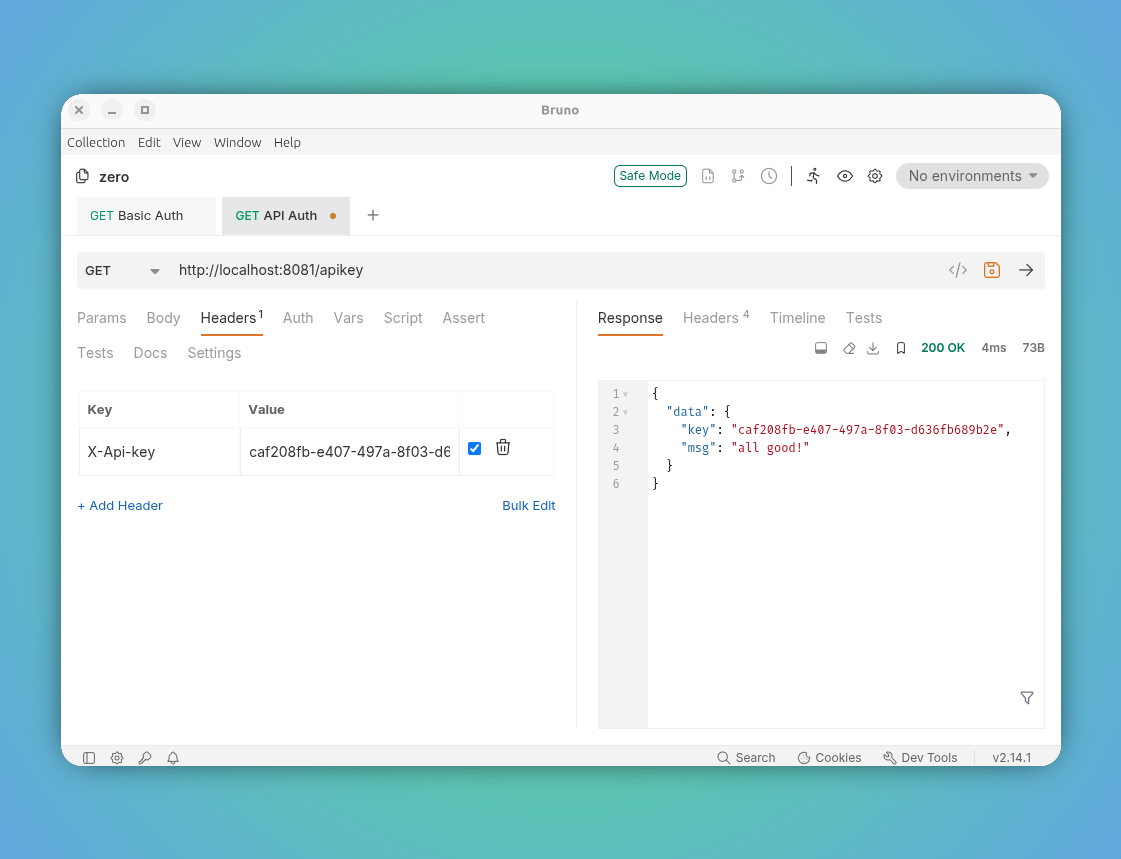Screen dimensions: 1121x859
Task: Click the Add Header link
Action: click(120, 505)
